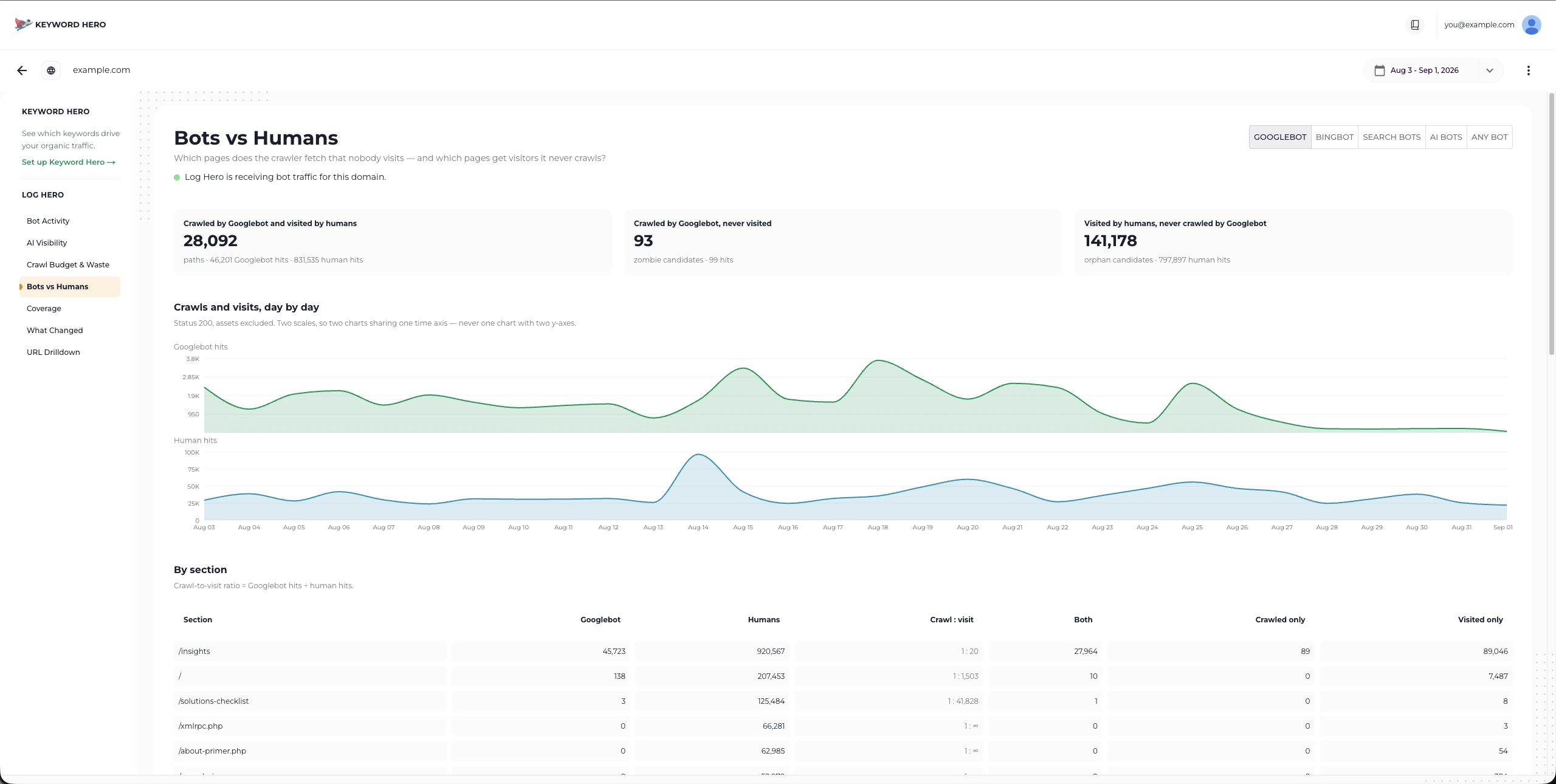Click the Set up Keyword Hero link
Screen dimensions: 1556x784
[x=69, y=162]
